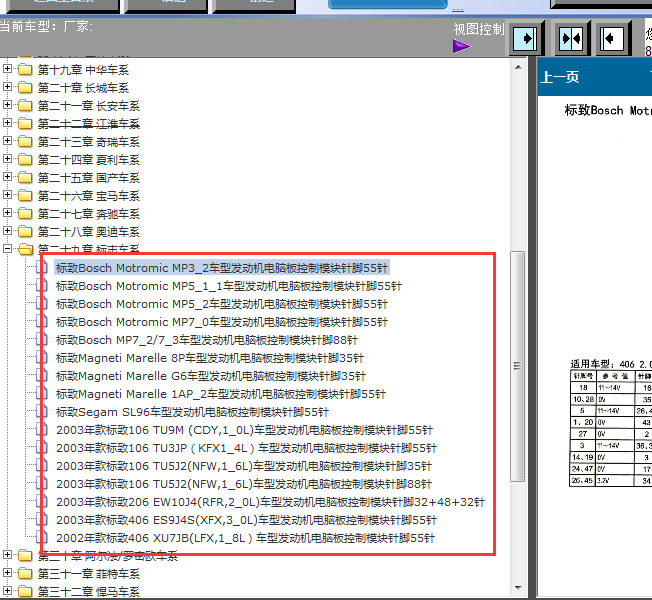Expand 第二十八章 奥迪车系 chapter

[7, 230]
